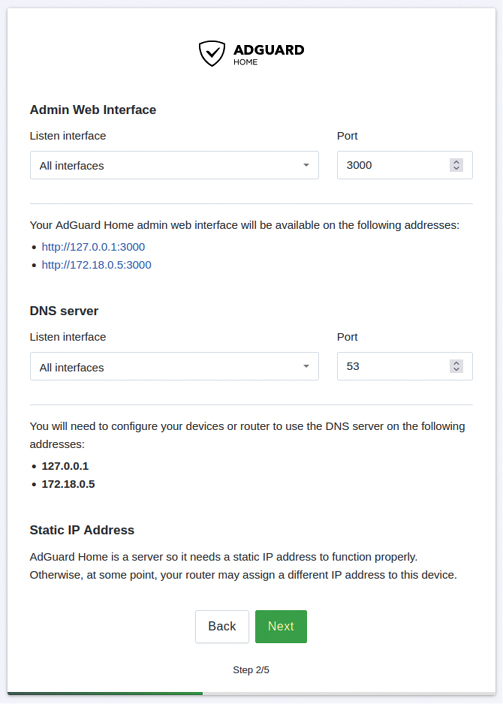The width and height of the screenshot is (503, 704).
Task: Click the setup progress bar
Action: (x=252, y=693)
